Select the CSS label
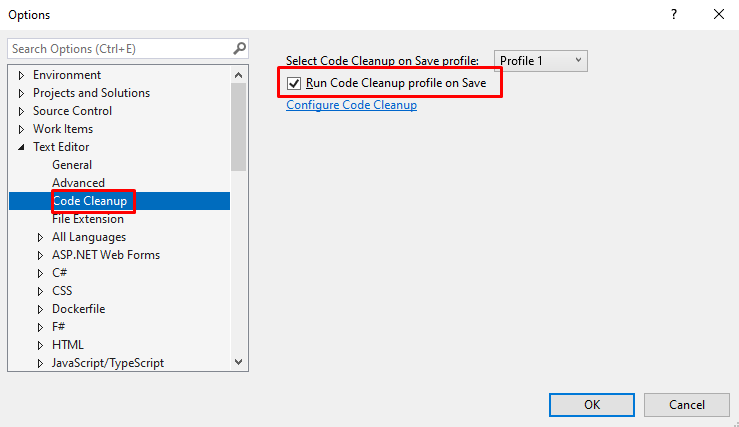739x427 pixels. click(62, 291)
